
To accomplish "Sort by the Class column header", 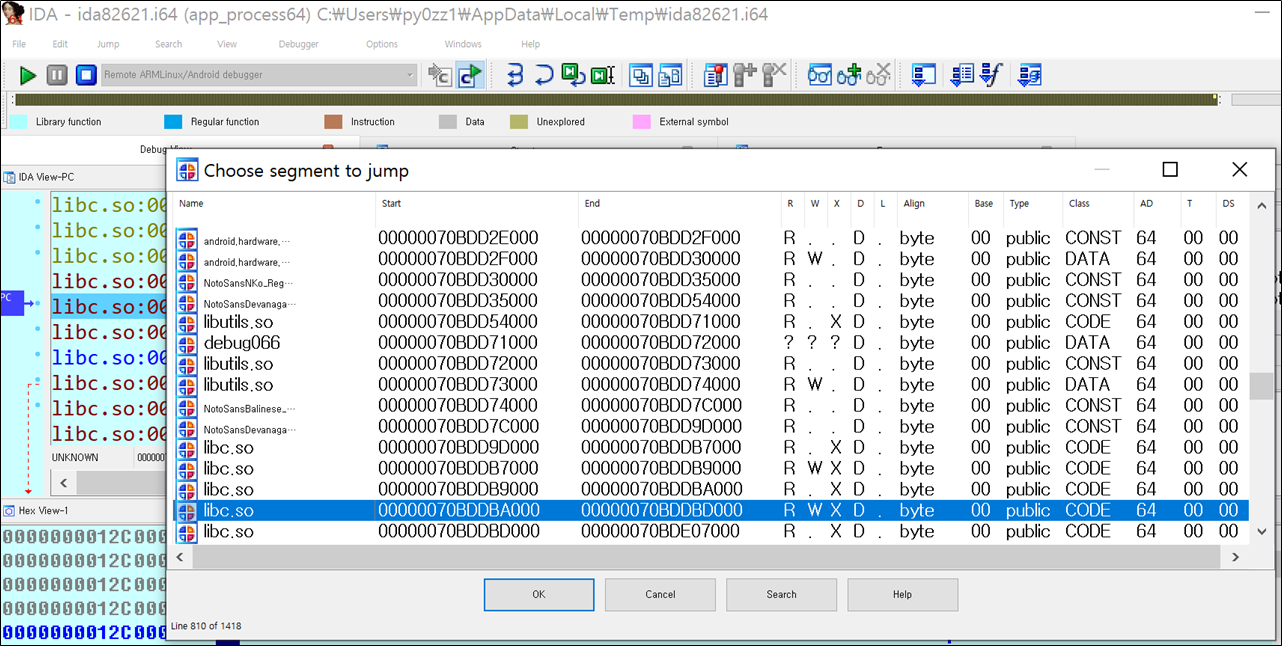I will pyautogui.click(x=1097, y=204).
